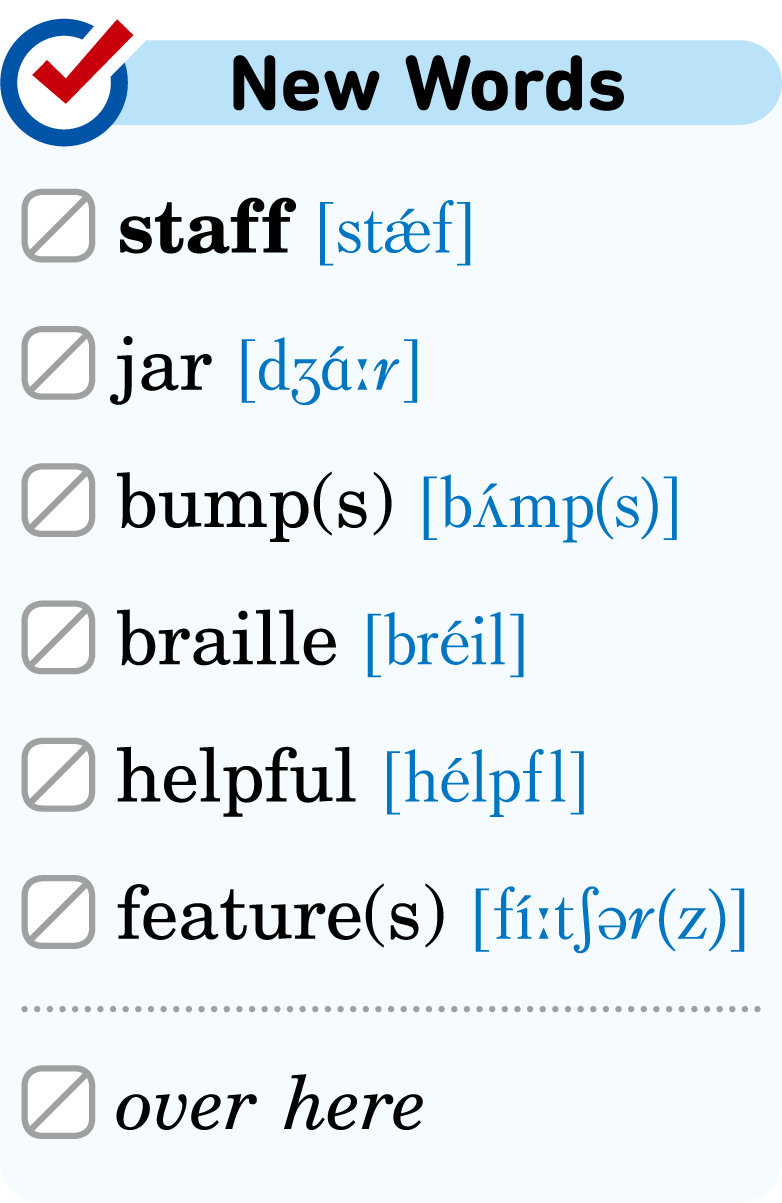Check the feature(s) checkbox
The image size is (782, 1203).
pos(59,911)
